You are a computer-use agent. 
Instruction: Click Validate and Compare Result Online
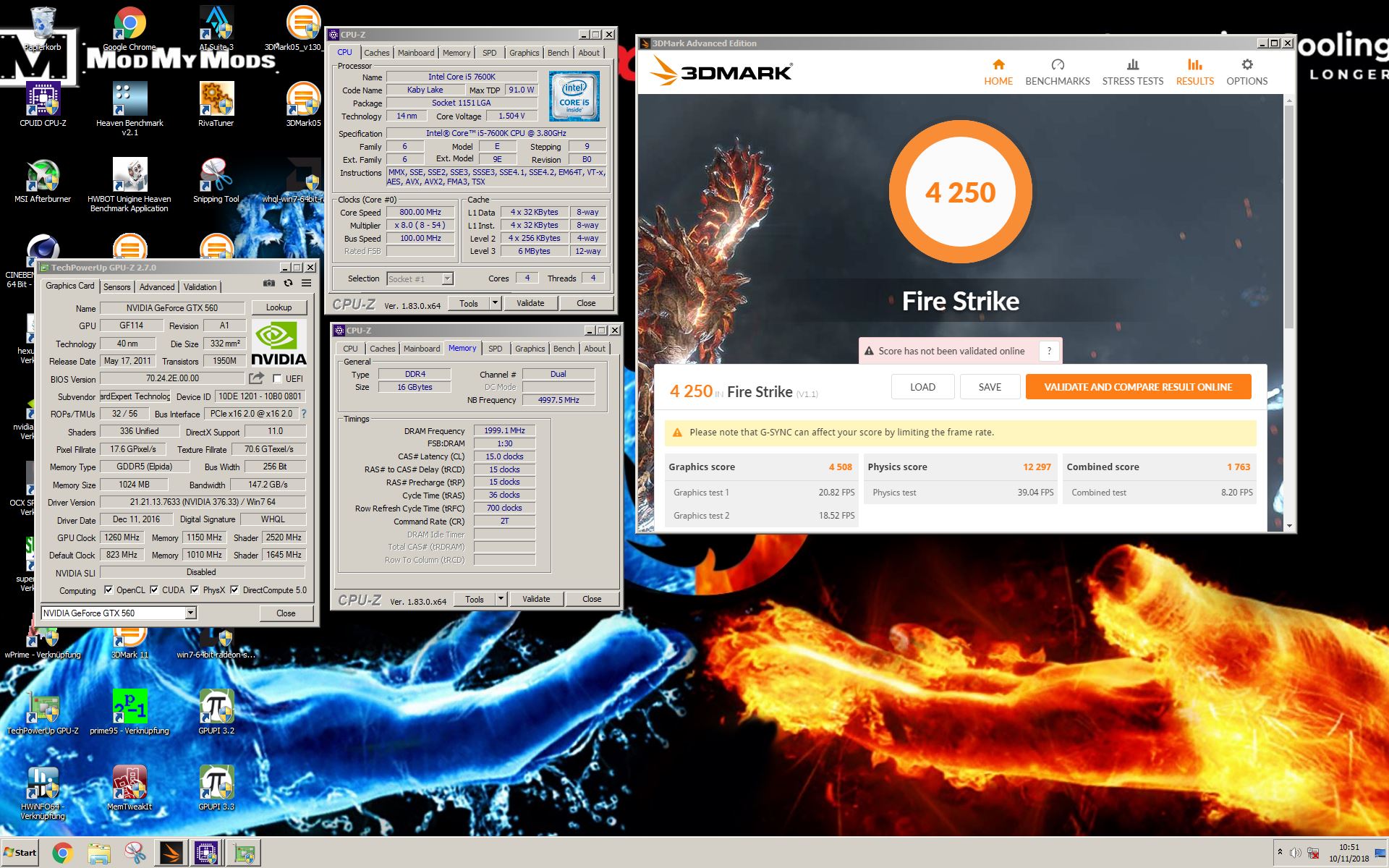(x=1138, y=387)
